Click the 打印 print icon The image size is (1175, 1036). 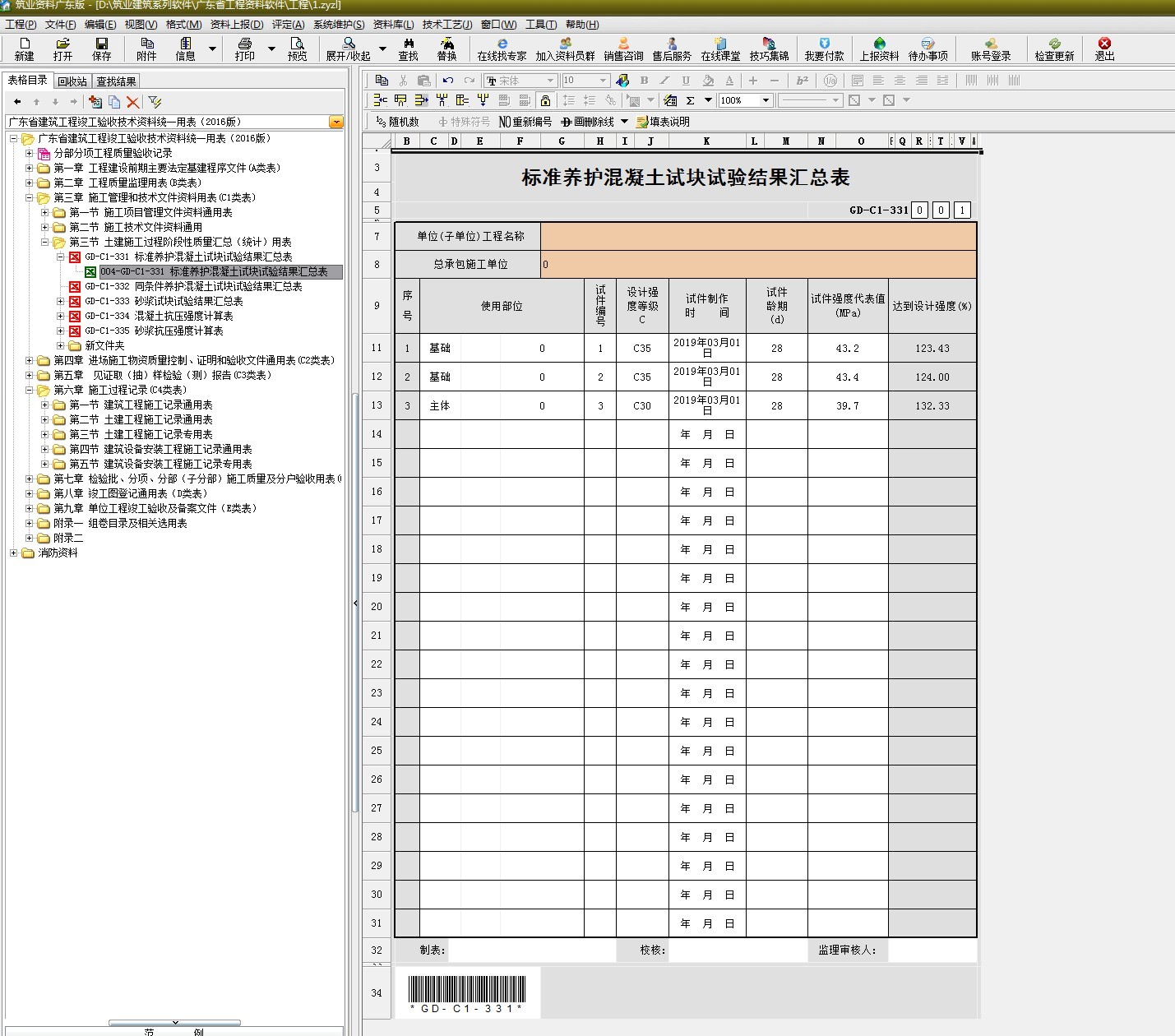click(244, 49)
